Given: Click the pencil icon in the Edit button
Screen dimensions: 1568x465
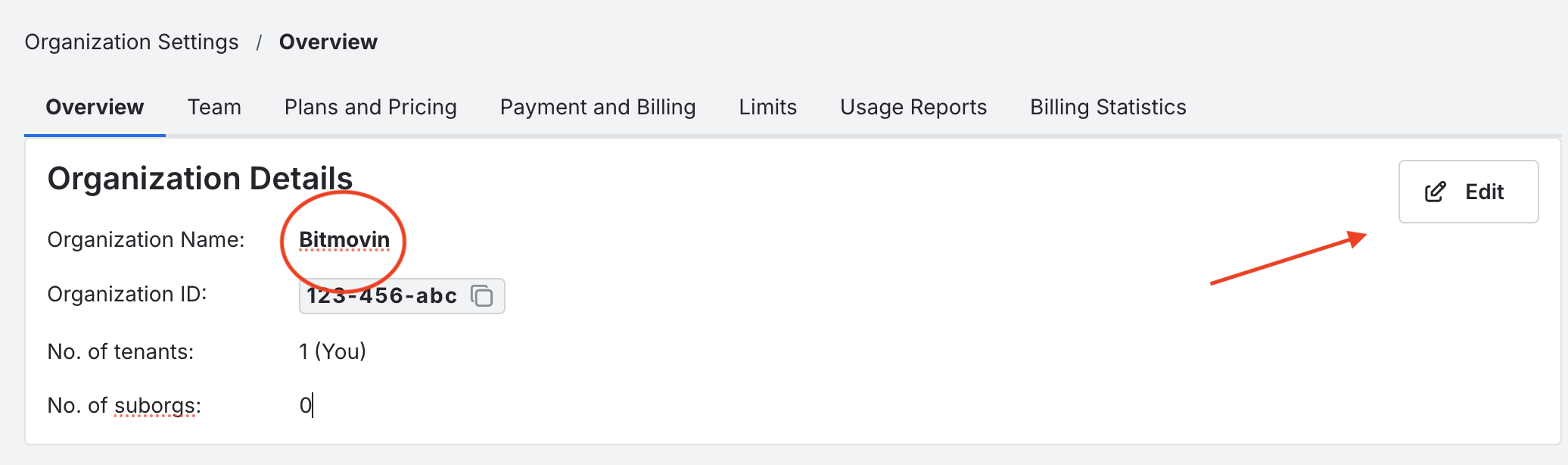Looking at the screenshot, I should 1436,192.
